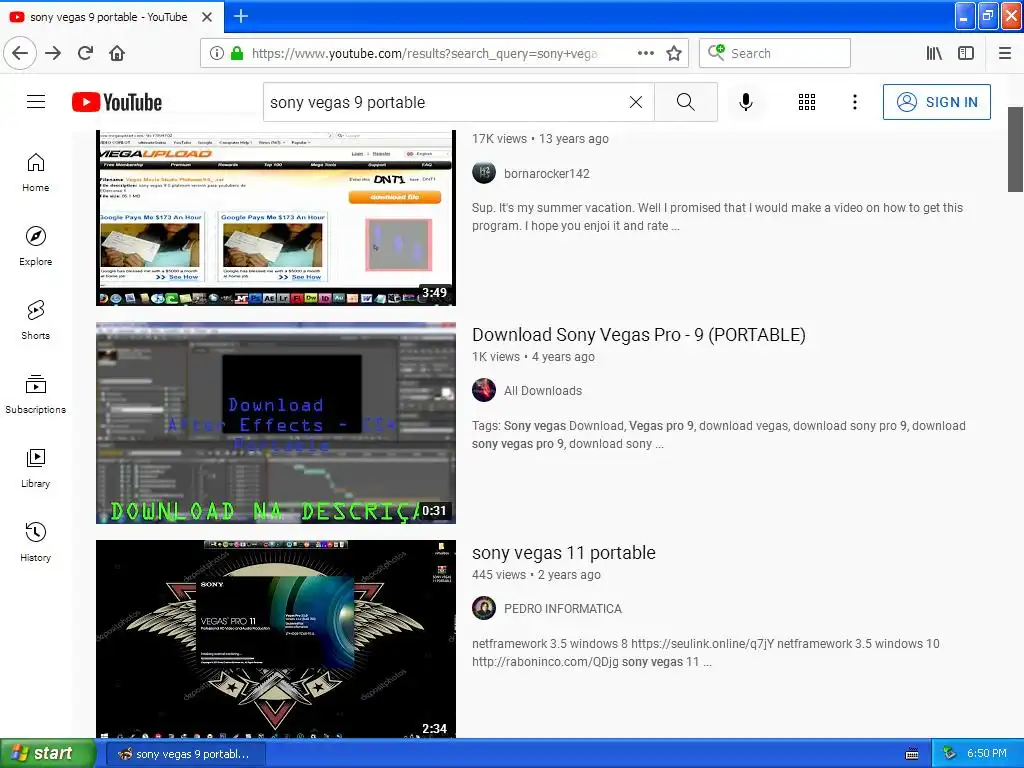Open Download Sony Vegas Pro - 9 (PORTABLE) title

point(639,335)
